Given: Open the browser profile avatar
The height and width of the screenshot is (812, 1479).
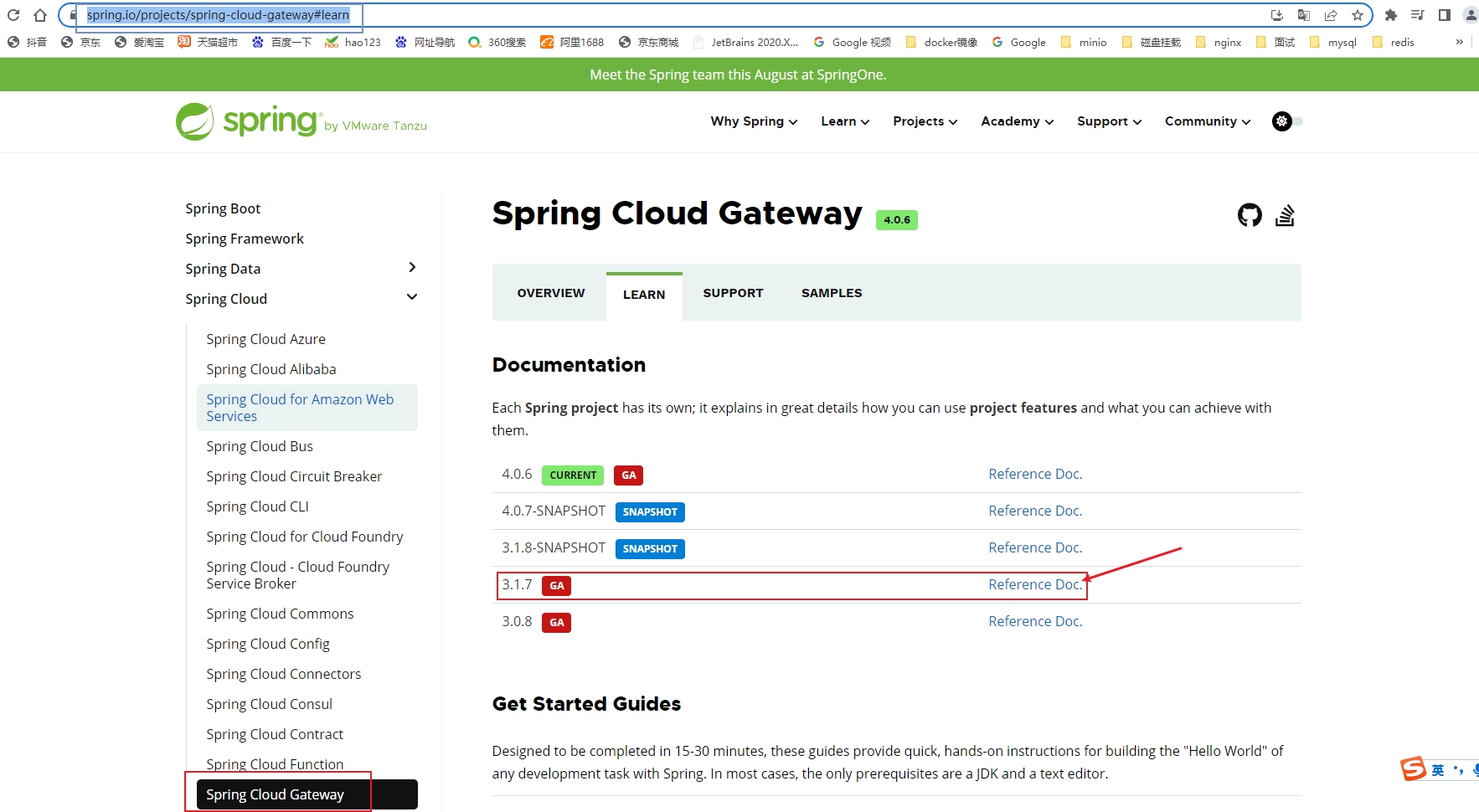Looking at the screenshot, I should pyautogui.click(x=1471, y=15).
